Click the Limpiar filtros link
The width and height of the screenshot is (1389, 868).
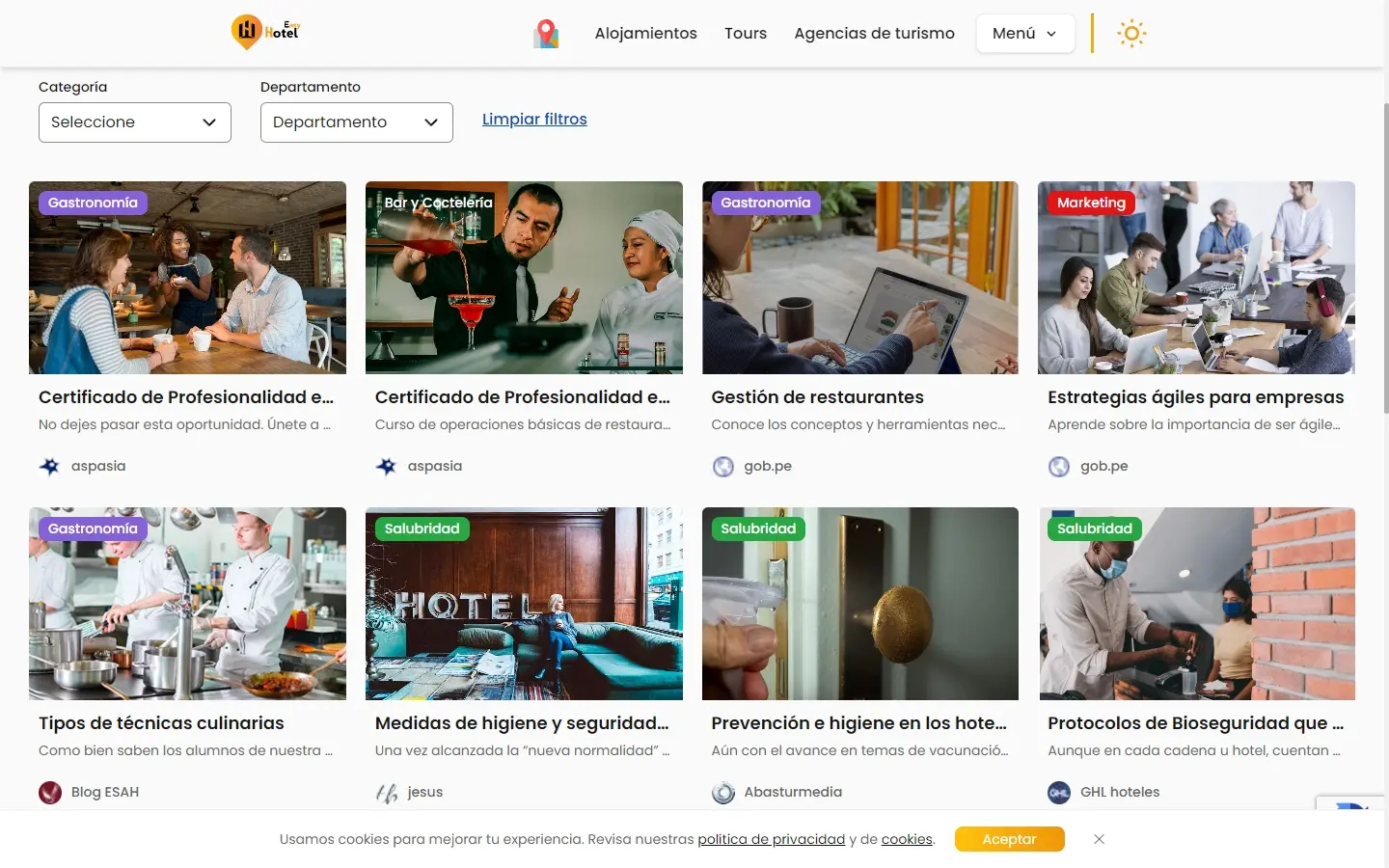click(x=534, y=120)
